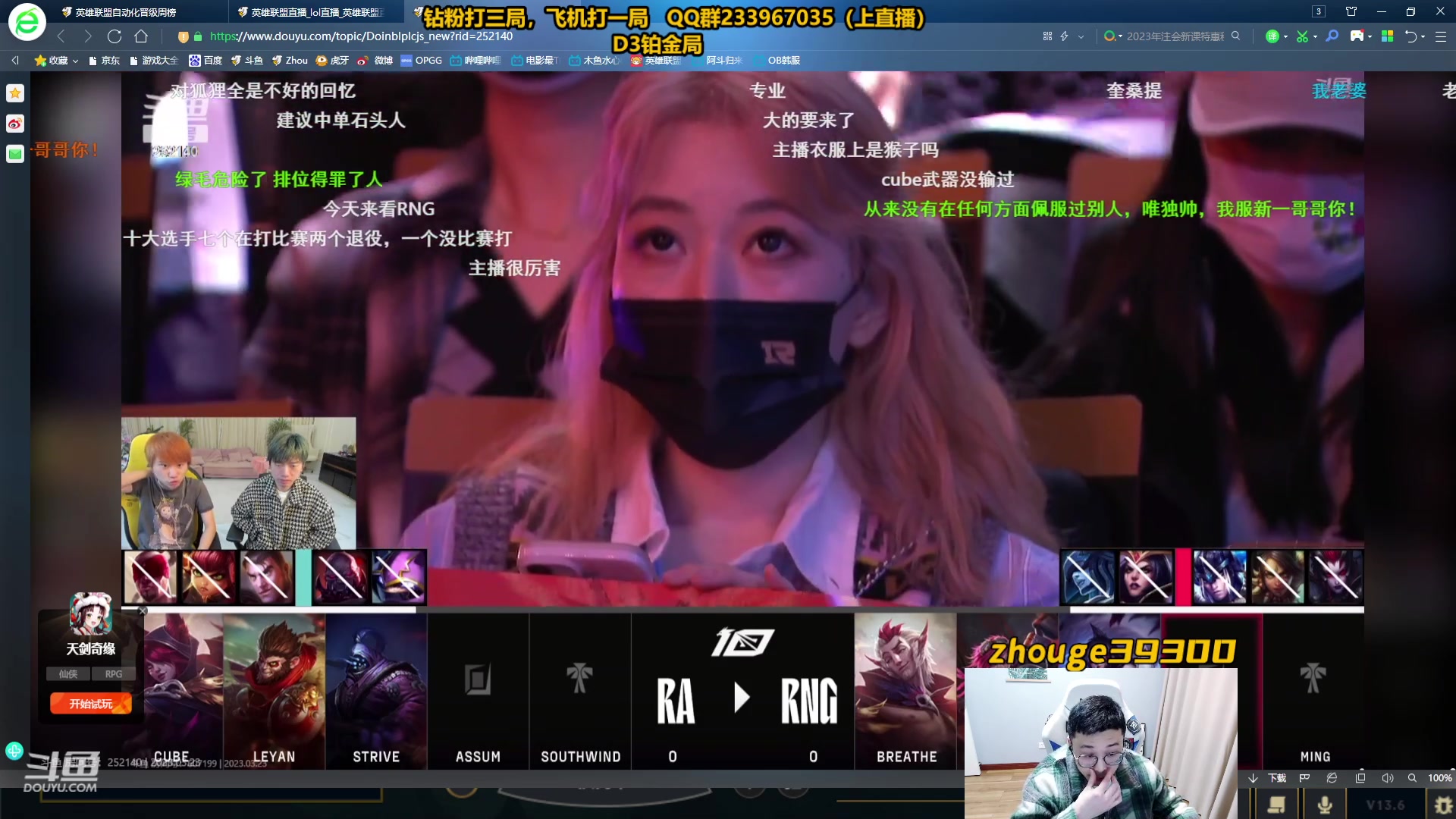The image size is (1456, 819).
Task: Open the OPGG bookmark
Action: tap(421, 61)
